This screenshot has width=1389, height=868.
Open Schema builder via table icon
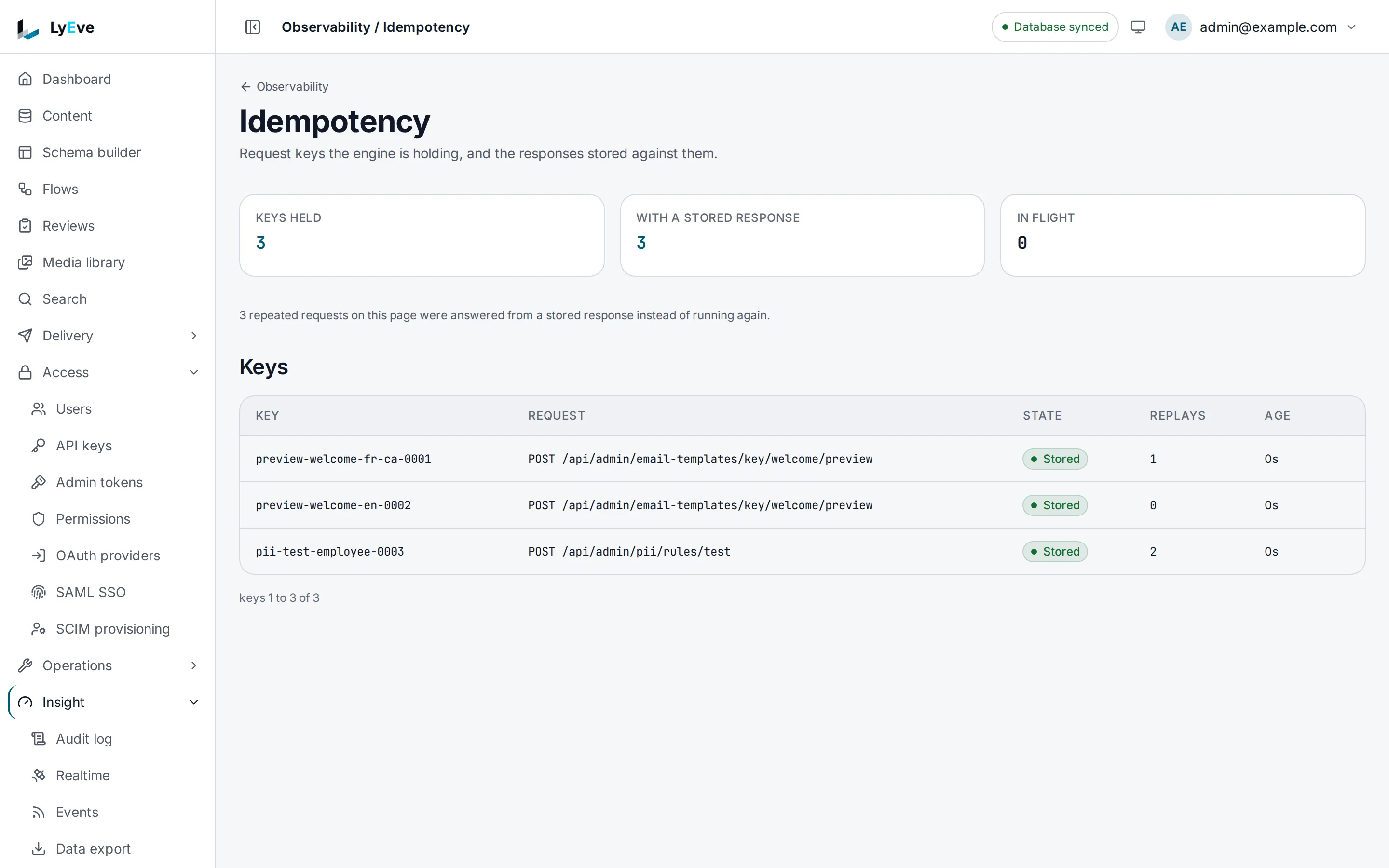[x=25, y=153]
